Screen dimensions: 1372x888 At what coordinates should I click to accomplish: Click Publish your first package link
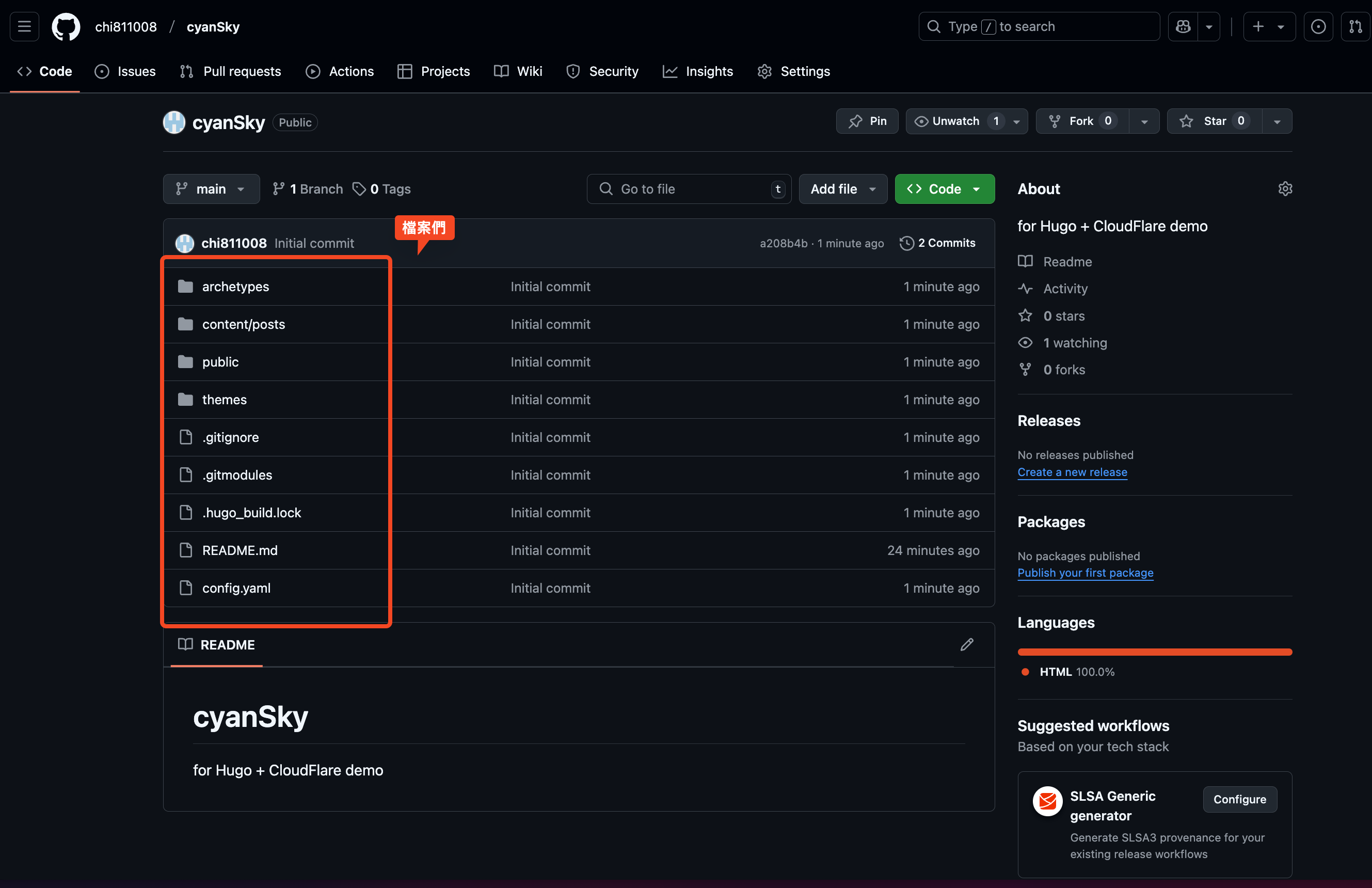click(1086, 573)
